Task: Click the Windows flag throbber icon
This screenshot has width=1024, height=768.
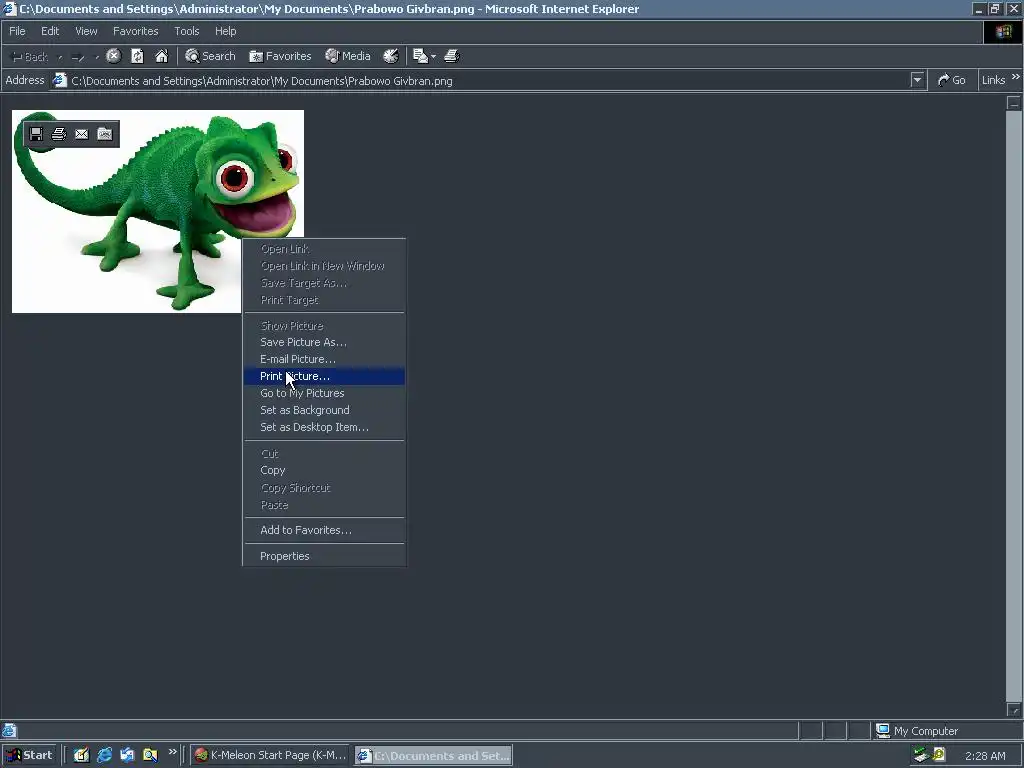Action: click(x=1003, y=32)
